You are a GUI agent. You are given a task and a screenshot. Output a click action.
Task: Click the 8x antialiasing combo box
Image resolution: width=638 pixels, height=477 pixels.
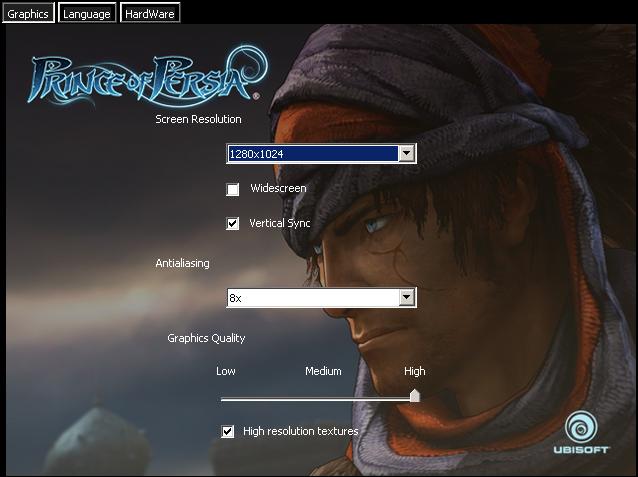[312, 297]
